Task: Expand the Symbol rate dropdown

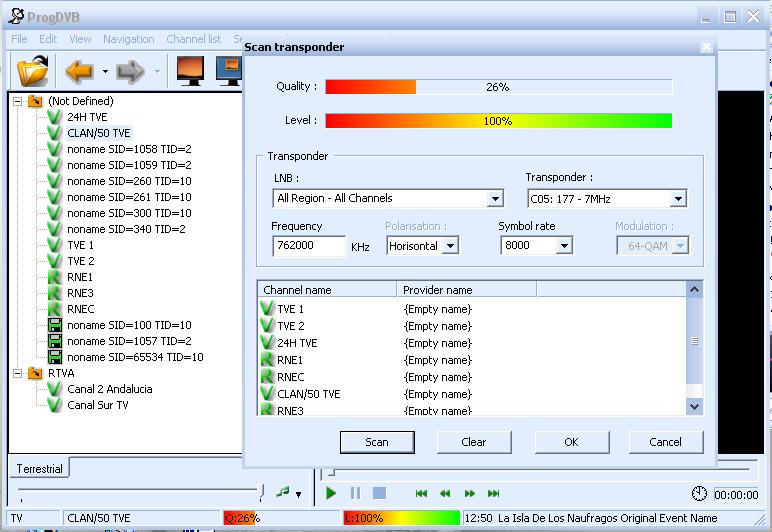Action: [565, 246]
